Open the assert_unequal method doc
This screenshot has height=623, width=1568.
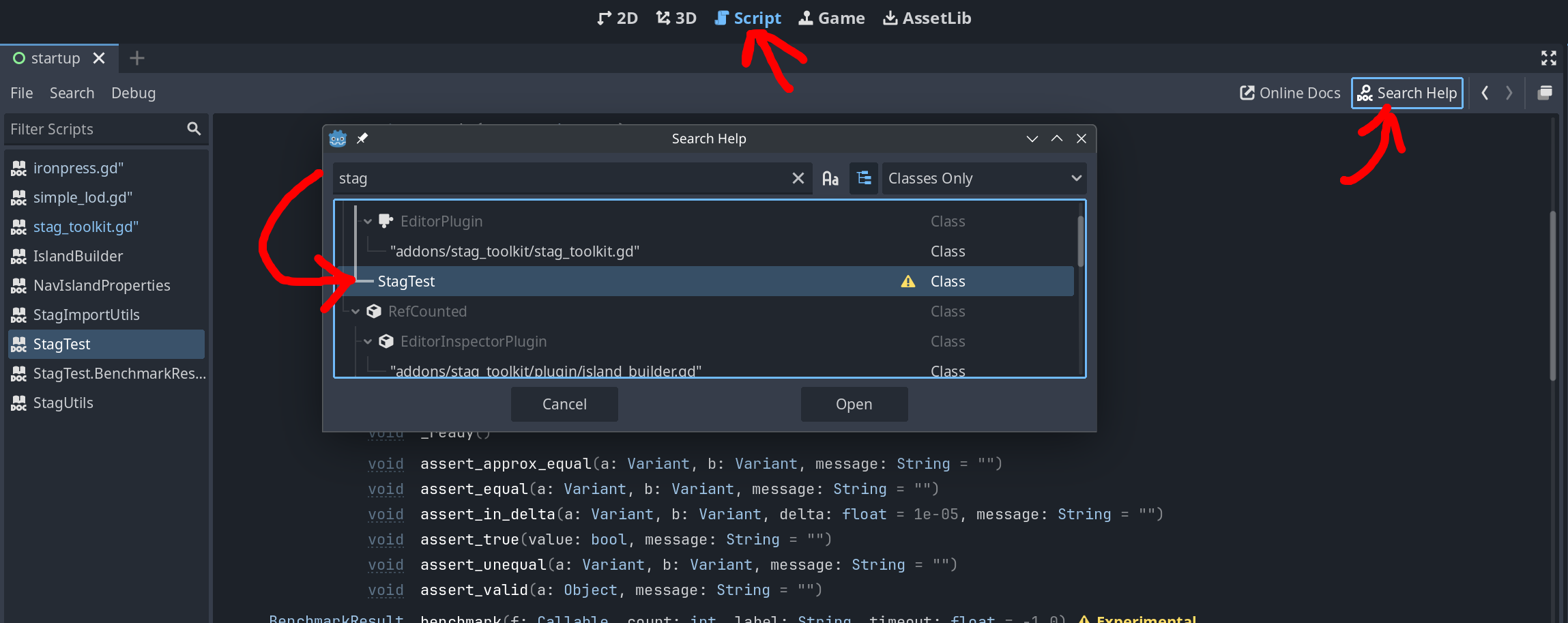[482, 565]
